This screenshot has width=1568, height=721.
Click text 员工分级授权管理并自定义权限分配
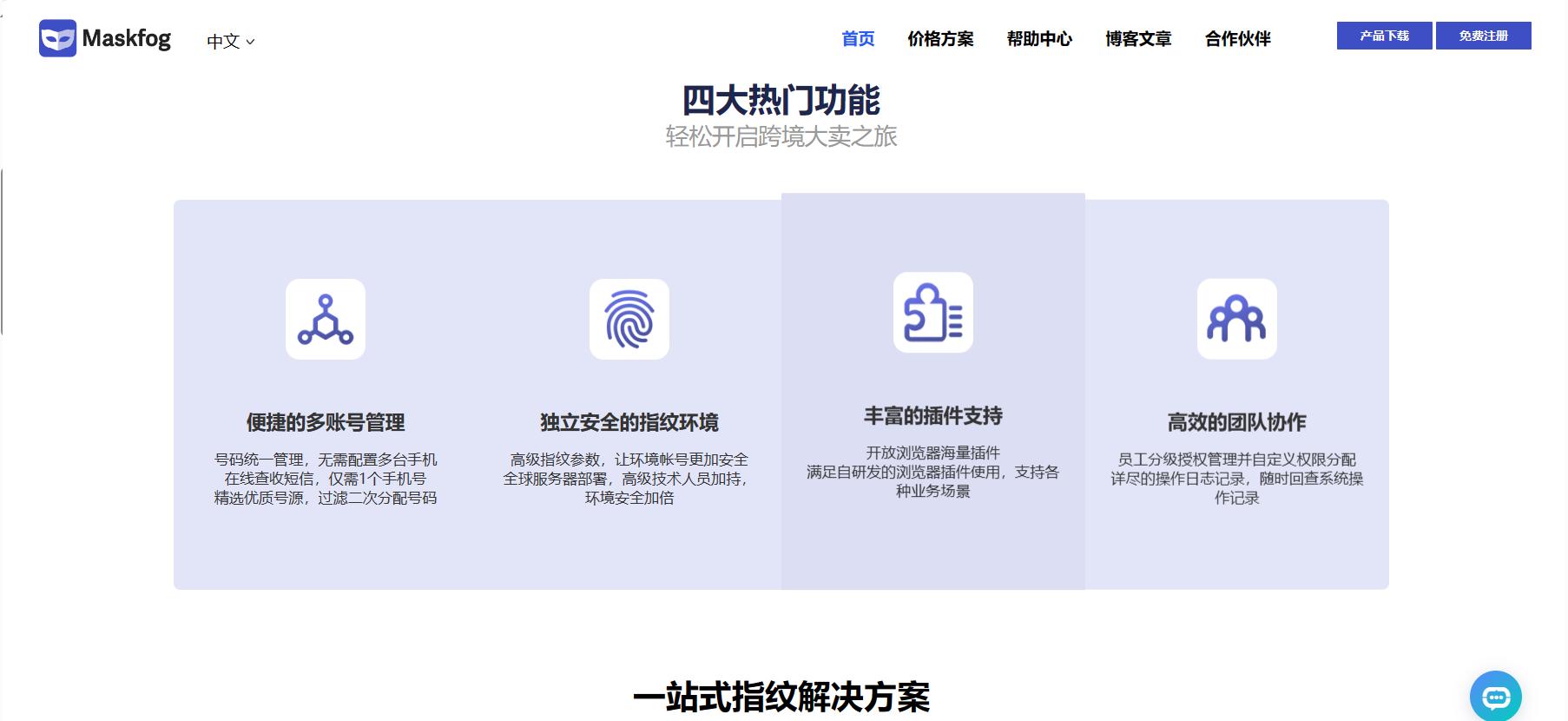pos(1237,460)
